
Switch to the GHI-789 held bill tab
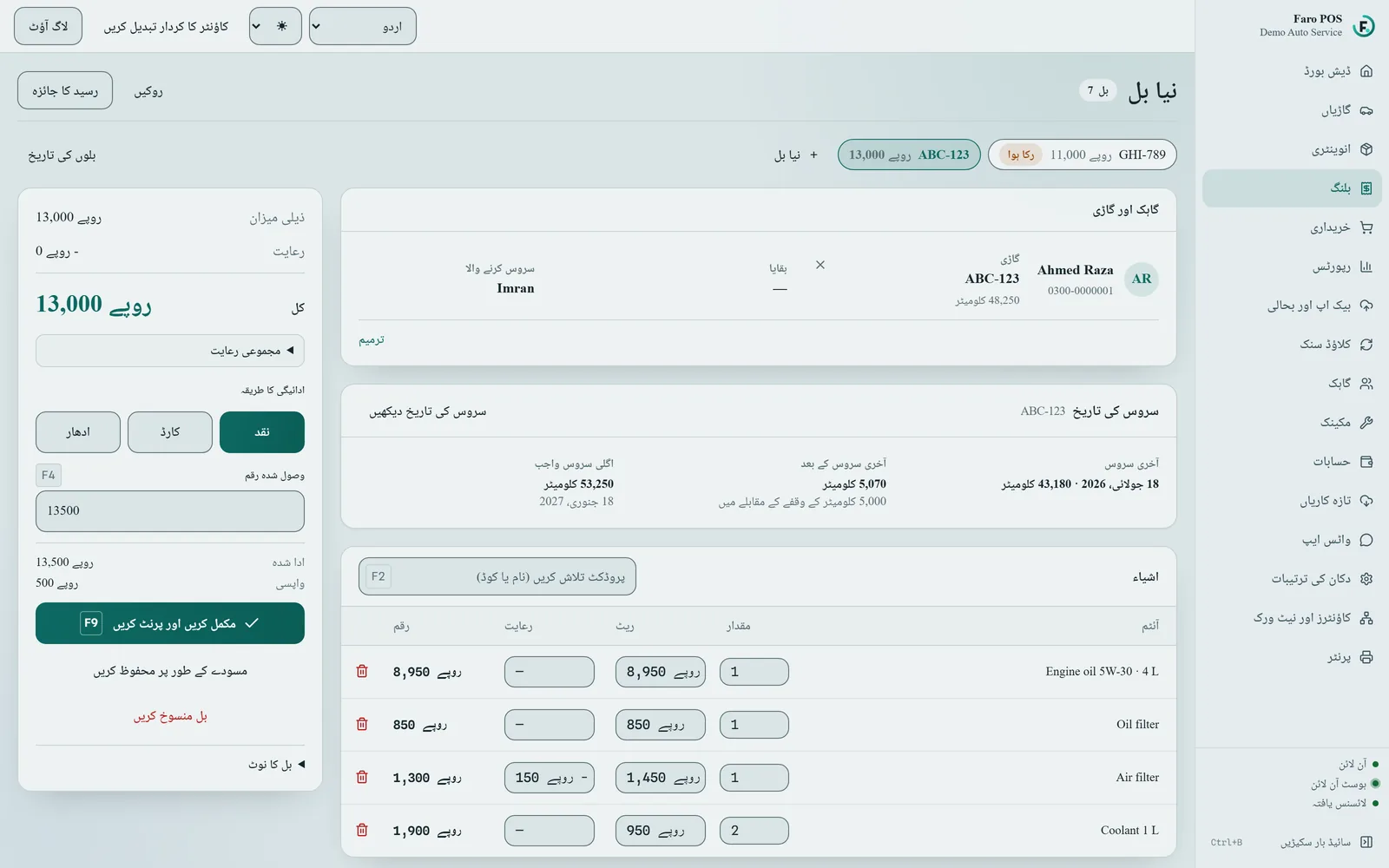pyautogui.click(x=1083, y=155)
